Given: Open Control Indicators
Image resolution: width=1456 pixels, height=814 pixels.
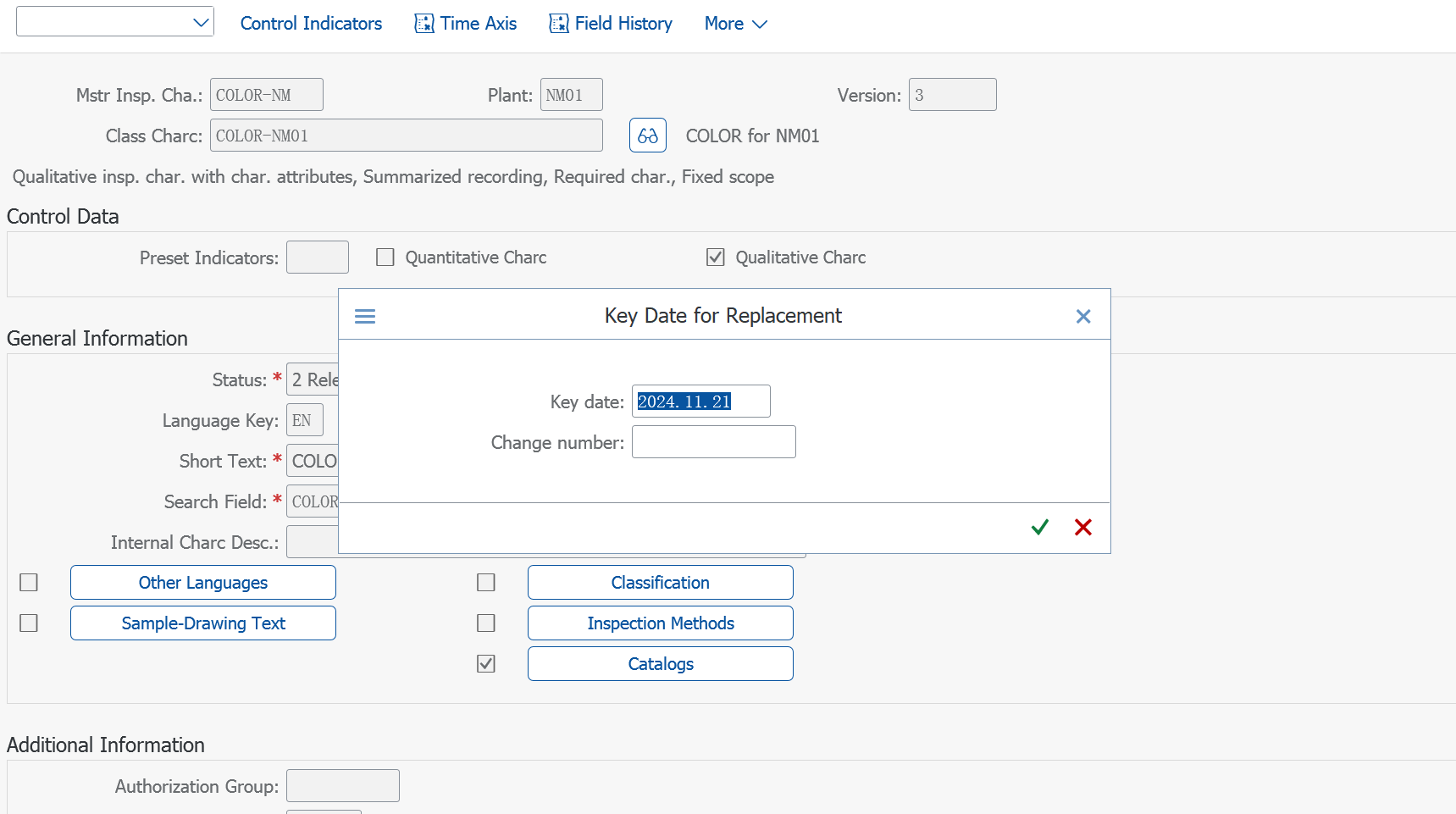Looking at the screenshot, I should (311, 24).
